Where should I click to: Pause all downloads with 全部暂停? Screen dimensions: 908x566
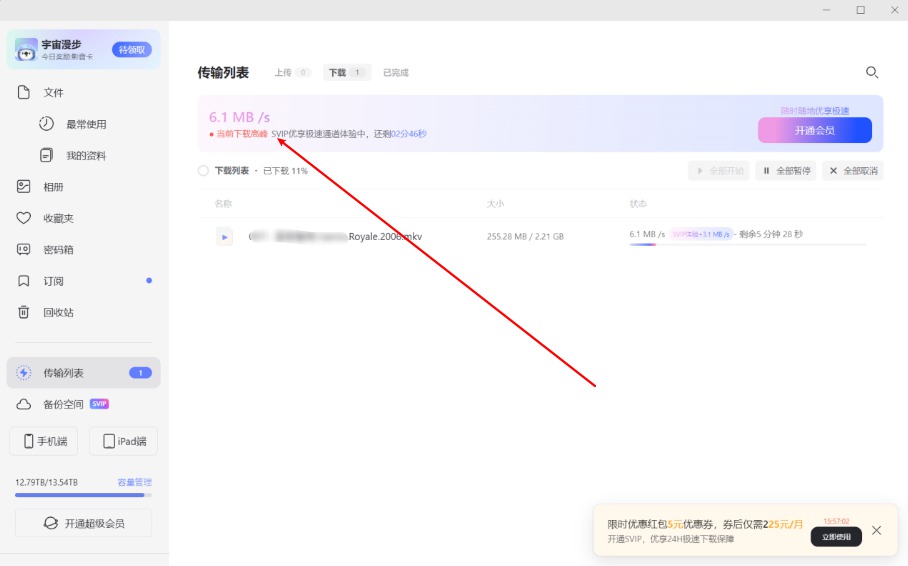click(x=786, y=171)
